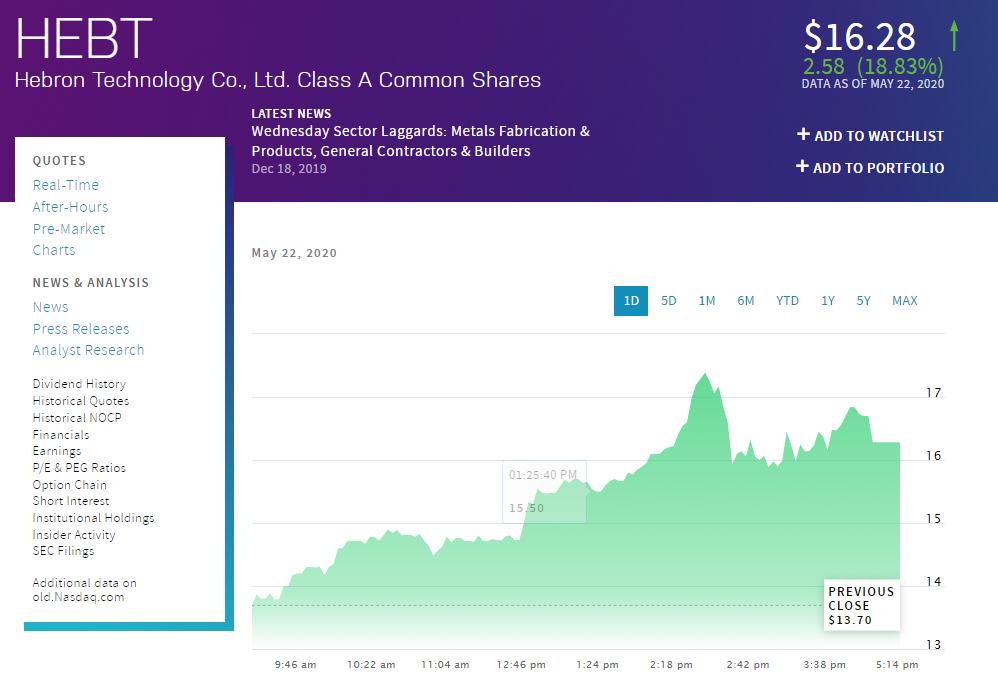Open Additional data on old.Nasdaq.com link

pos(85,590)
